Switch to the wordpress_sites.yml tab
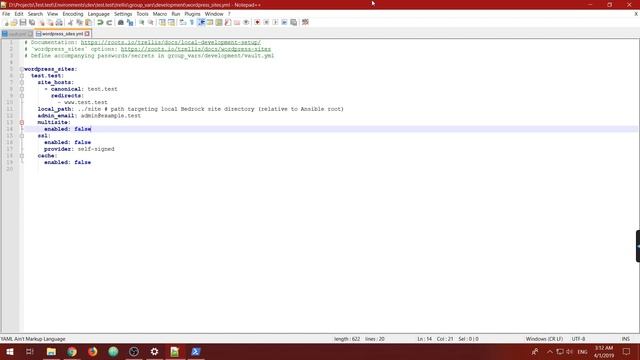Image resolution: width=640 pixels, height=360 pixels. [x=62, y=34]
